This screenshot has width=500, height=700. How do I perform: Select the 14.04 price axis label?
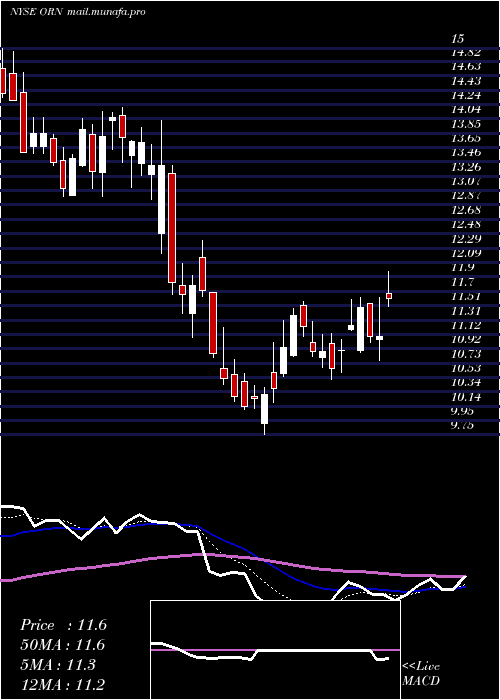466,109
